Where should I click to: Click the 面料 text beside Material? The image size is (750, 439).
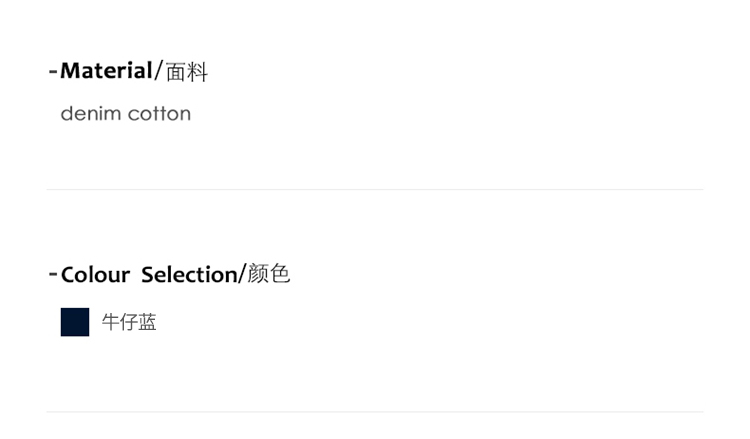click(x=186, y=72)
